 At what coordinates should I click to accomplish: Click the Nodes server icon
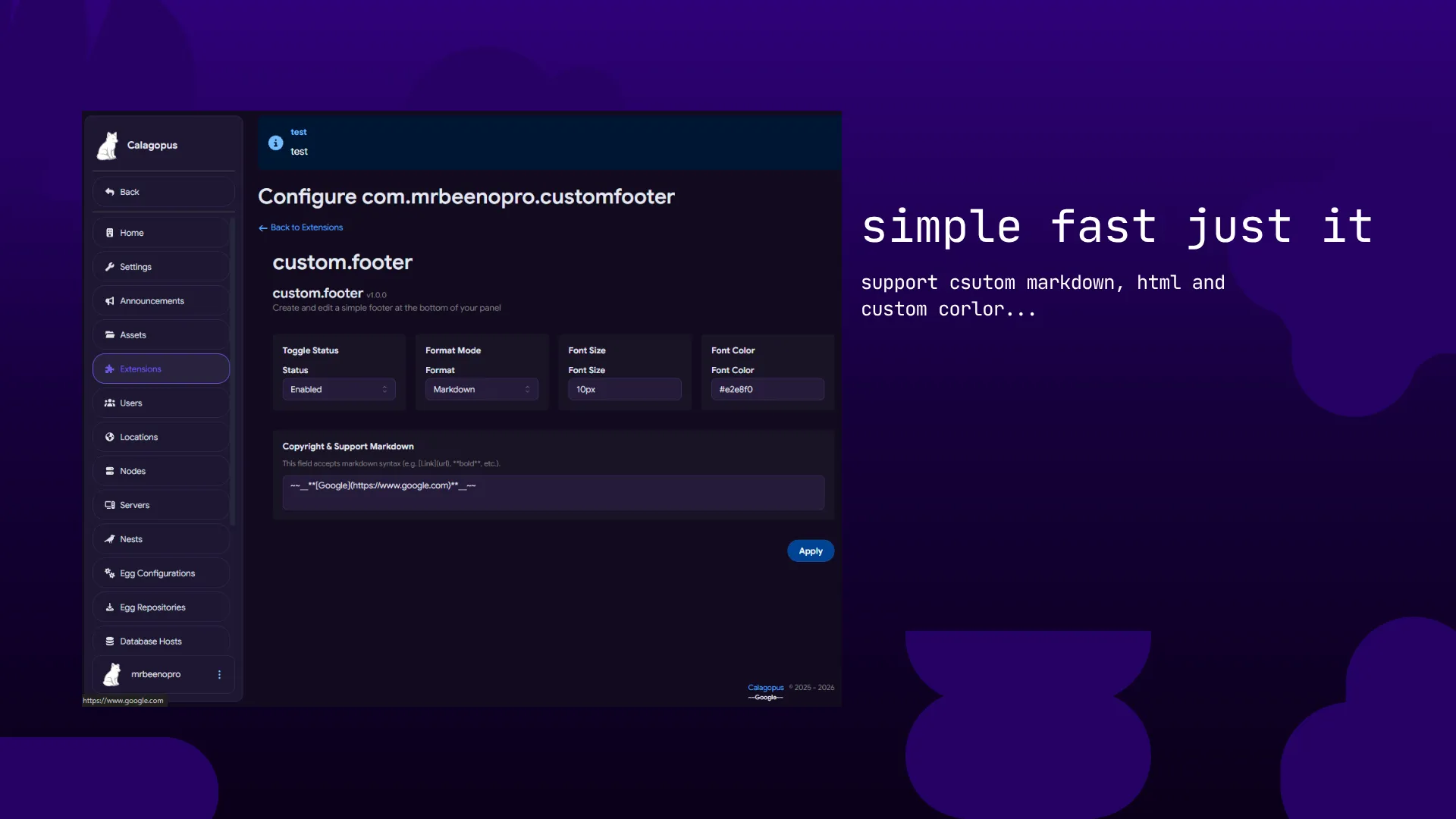coord(110,471)
